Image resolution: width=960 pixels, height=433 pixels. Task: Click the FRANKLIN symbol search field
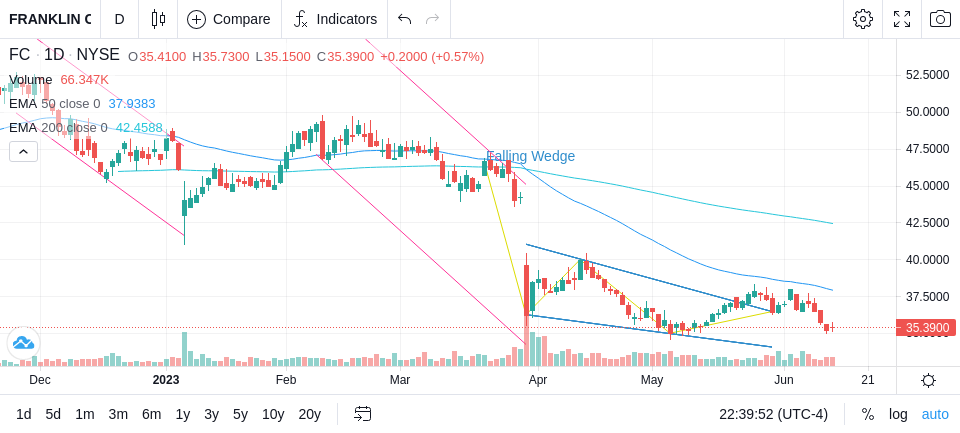tap(50, 19)
